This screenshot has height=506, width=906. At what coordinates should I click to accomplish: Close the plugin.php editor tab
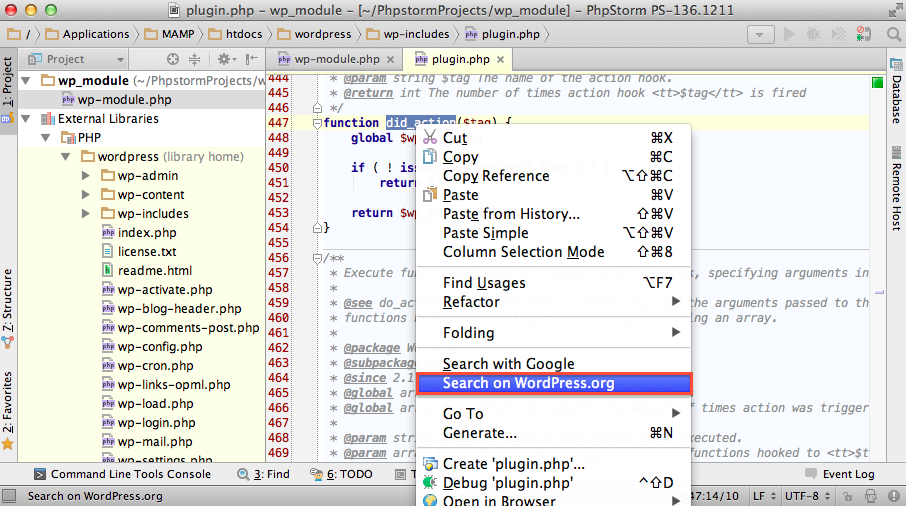coord(500,59)
